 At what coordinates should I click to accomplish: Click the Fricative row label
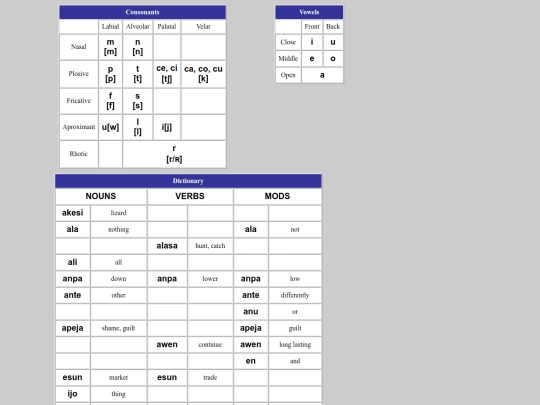point(79,101)
